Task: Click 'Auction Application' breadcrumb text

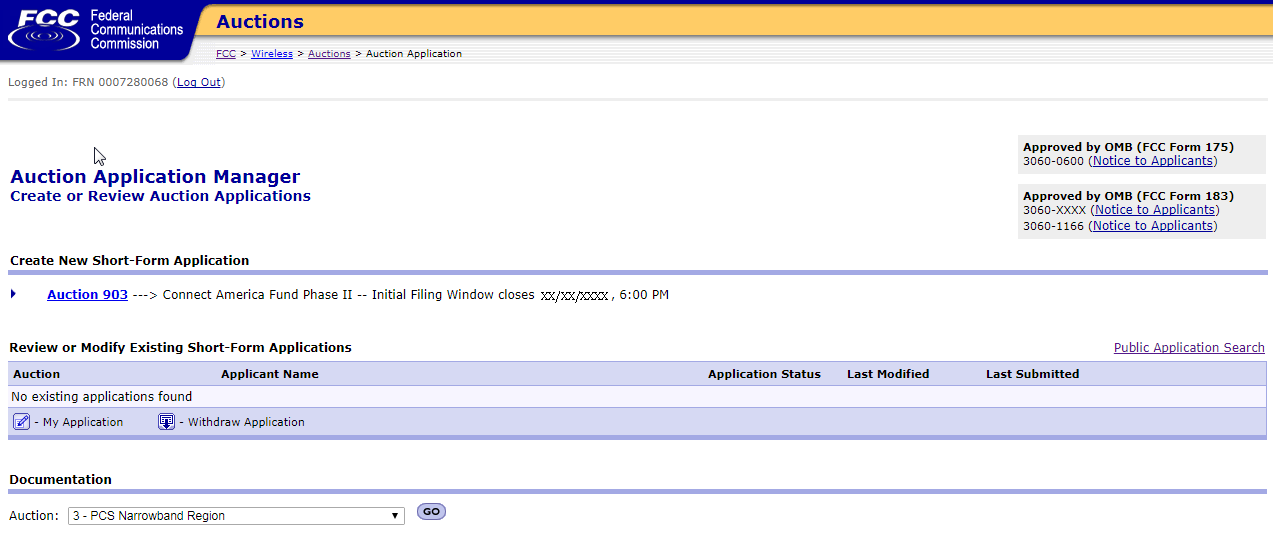Action: 414,54
